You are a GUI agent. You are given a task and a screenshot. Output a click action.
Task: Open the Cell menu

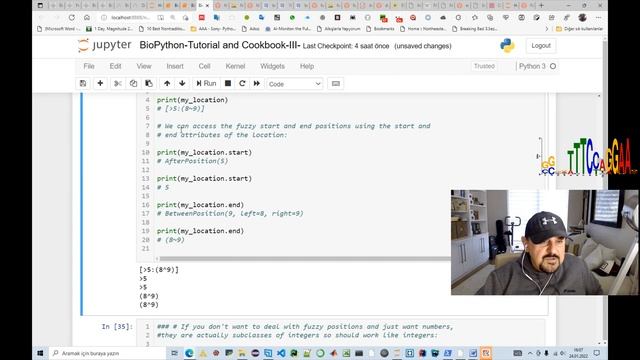point(204,66)
